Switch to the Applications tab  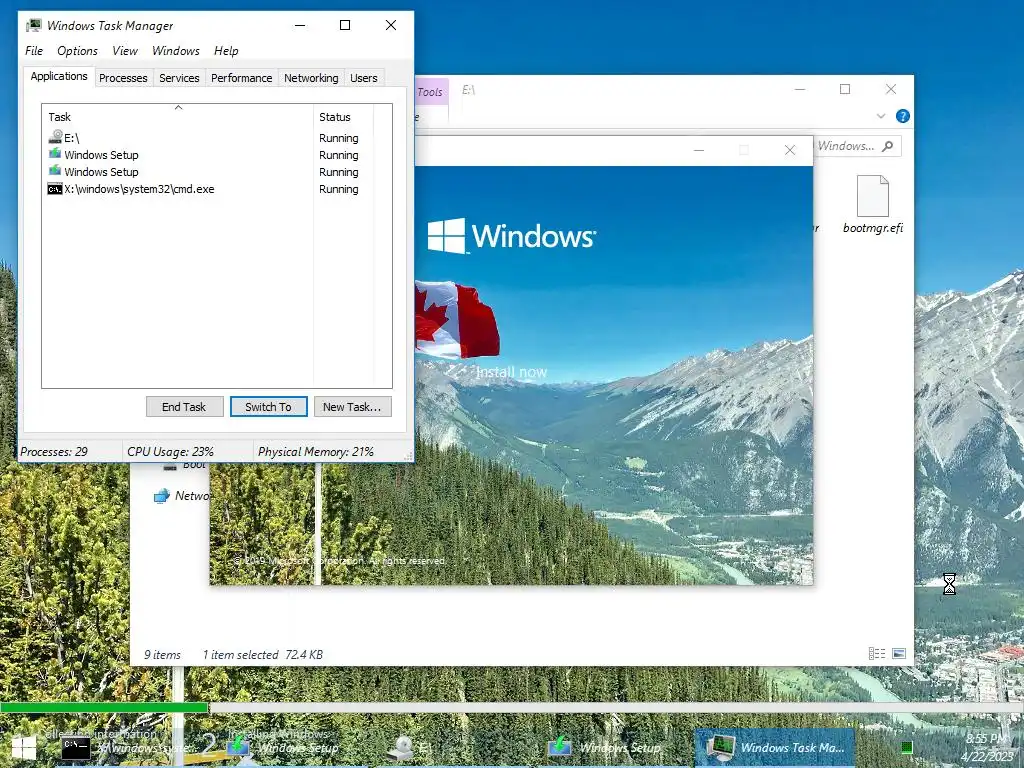click(x=59, y=76)
